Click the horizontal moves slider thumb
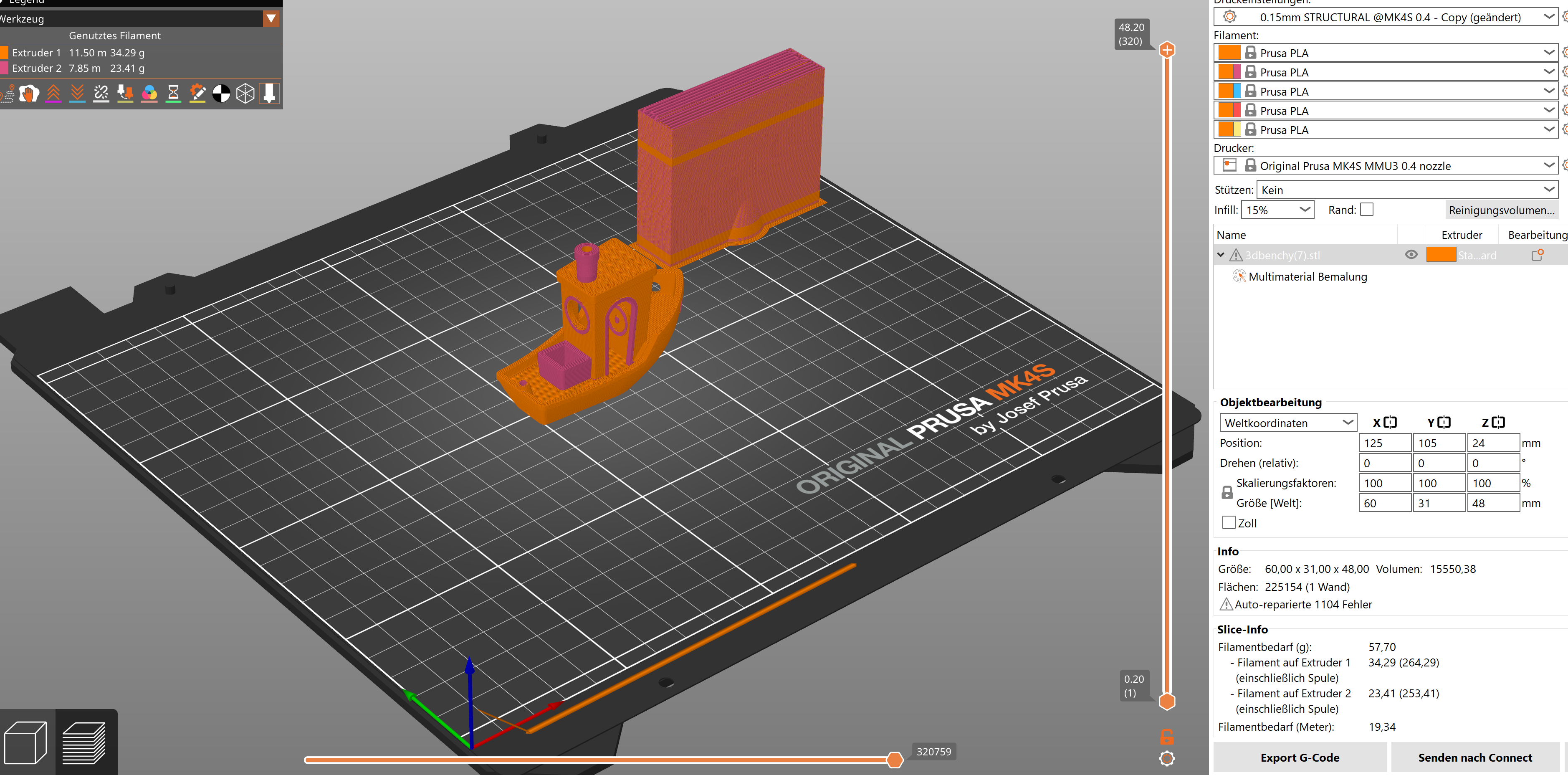 point(894,760)
